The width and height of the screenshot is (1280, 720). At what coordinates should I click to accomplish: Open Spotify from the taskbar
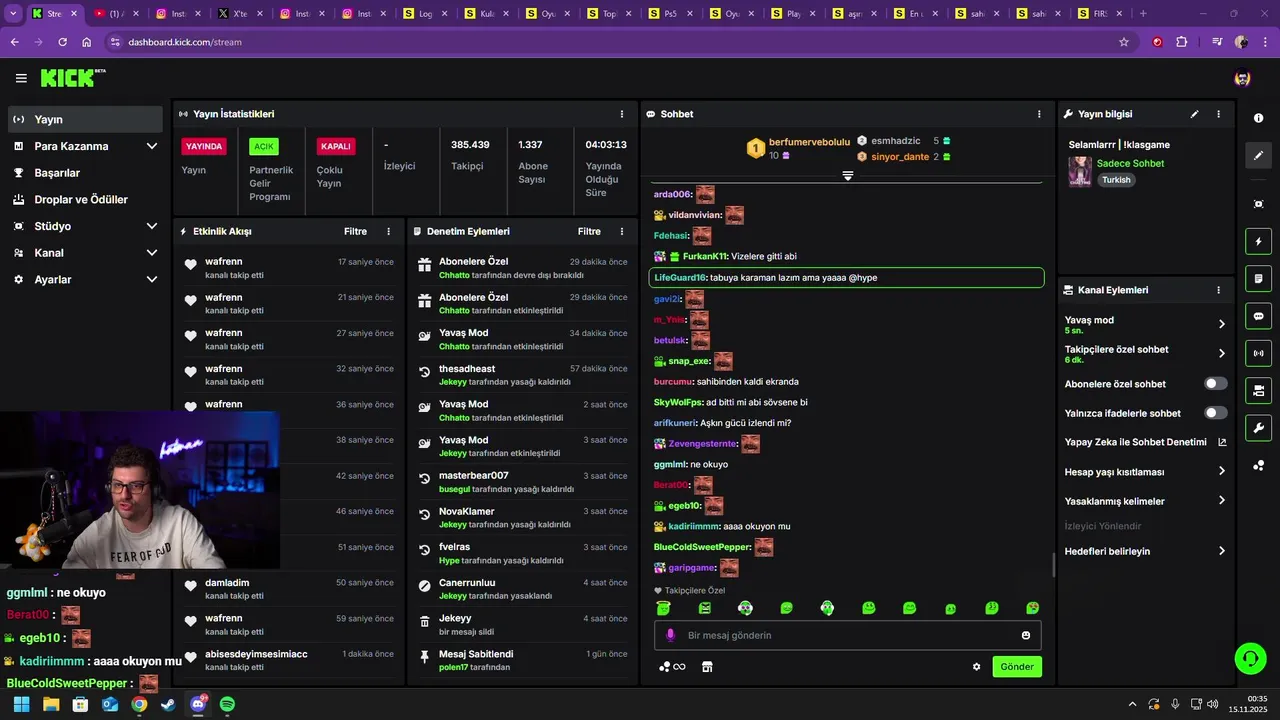click(x=227, y=705)
